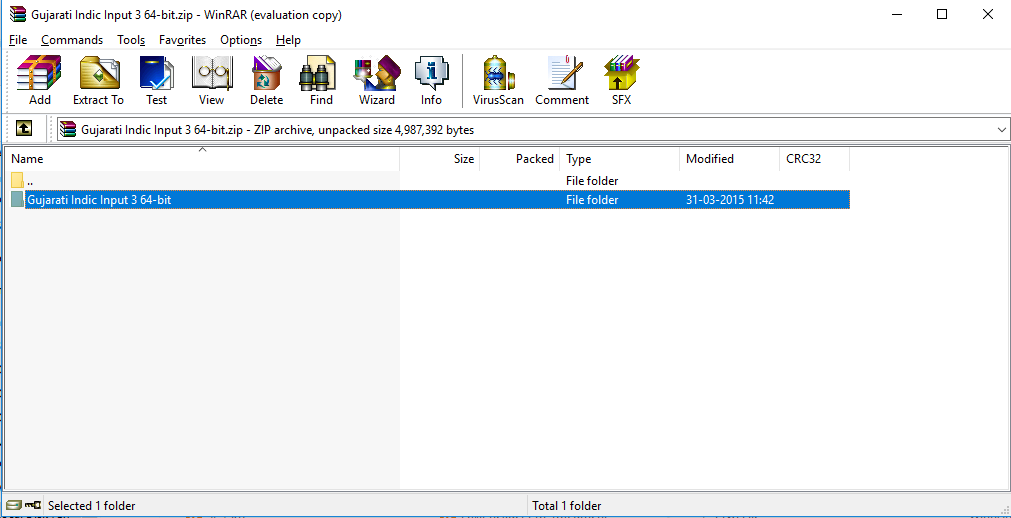Image resolution: width=1011 pixels, height=518 pixels.
Task: Show archive Info
Action: 431,80
